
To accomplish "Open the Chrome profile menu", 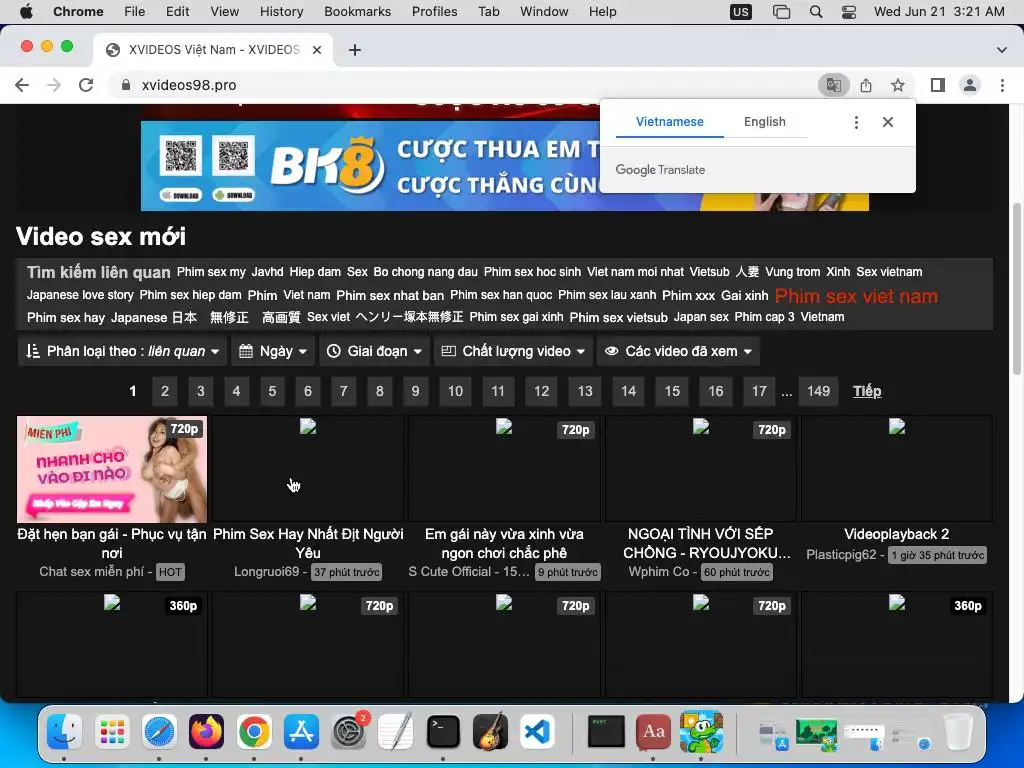I will tap(970, 85).
